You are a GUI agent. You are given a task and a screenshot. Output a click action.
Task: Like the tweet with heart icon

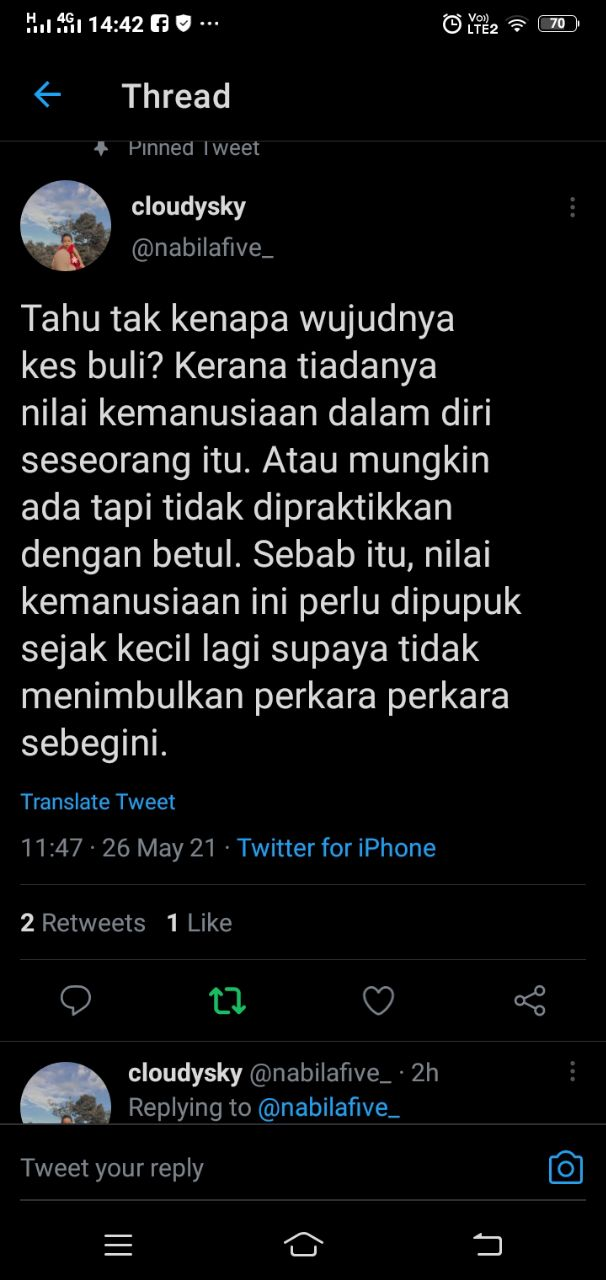[x=378, y=1000]
